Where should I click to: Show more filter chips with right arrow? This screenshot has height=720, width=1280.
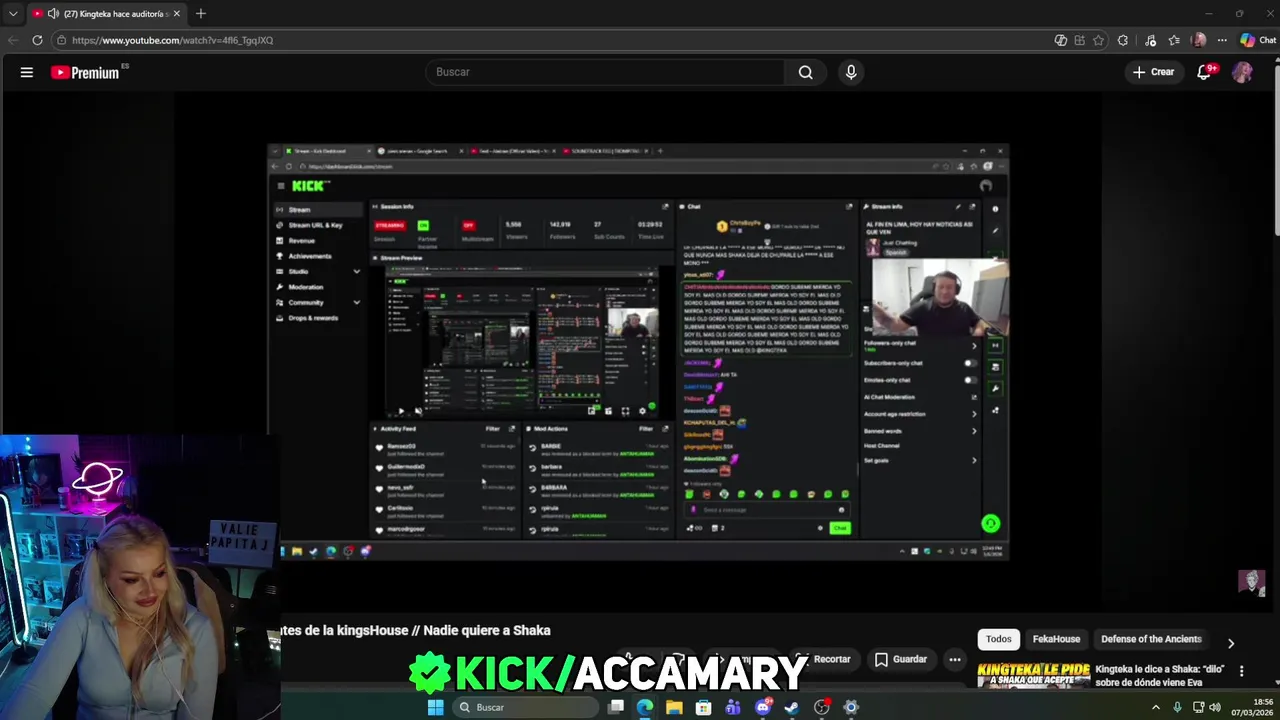[1231, 643]
